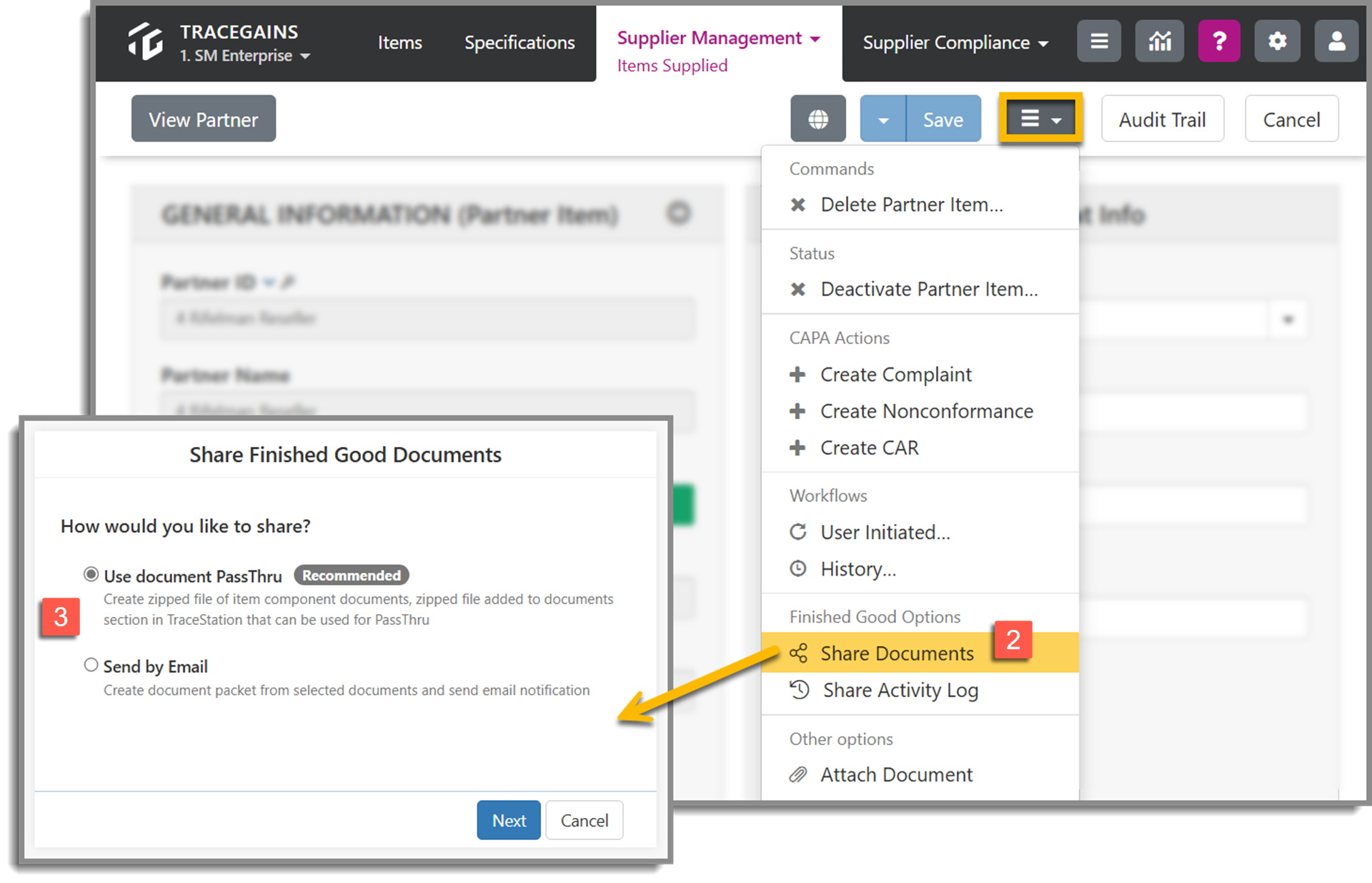Click the plus icon beside Create CAR
The height and width of the screenshot is (883, 1372).
pos(797,448)
